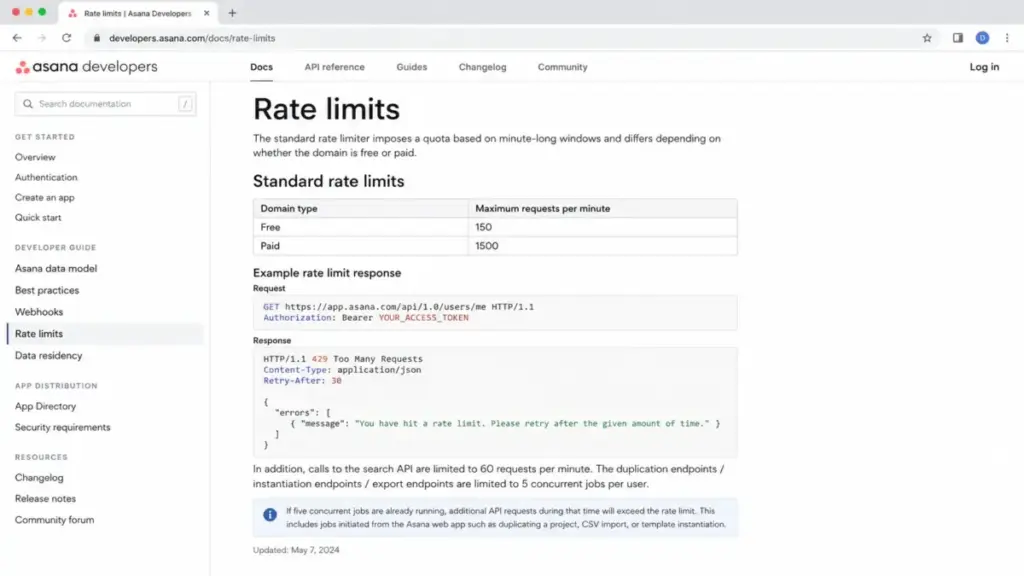
Task: Open Asana data model page
Action: (56, 268)
